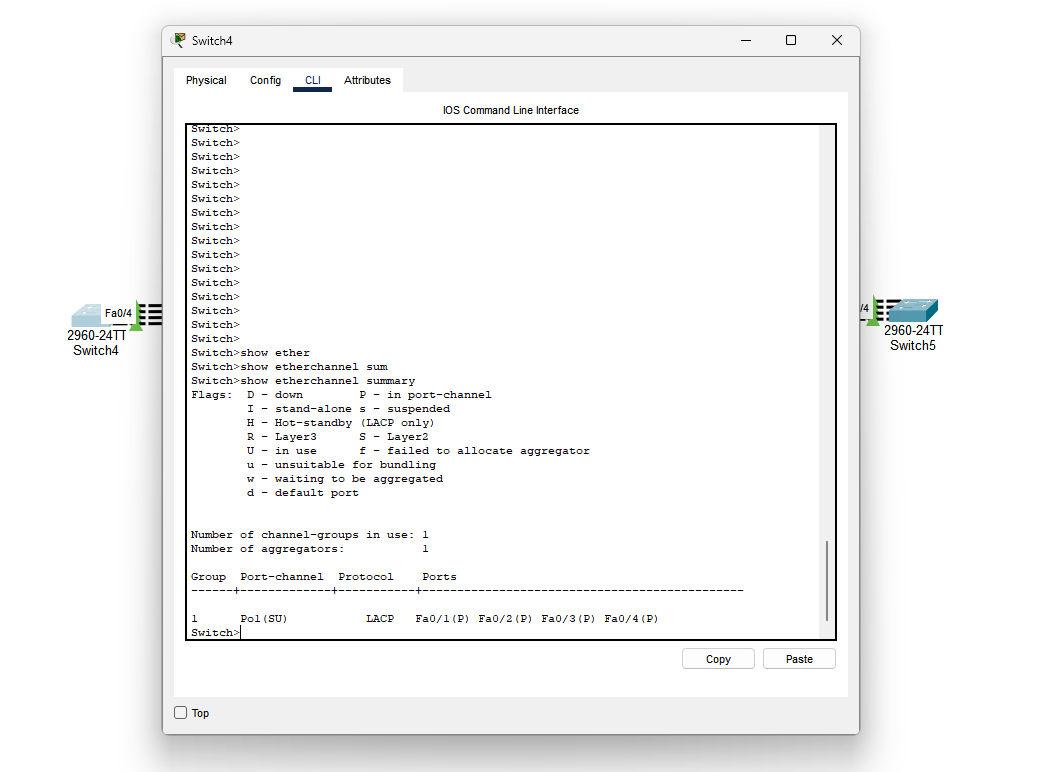Click the 'LACP' protocol entry in table
The height and width of the screenshot is (772, 1050).
[x=380, y=619]
